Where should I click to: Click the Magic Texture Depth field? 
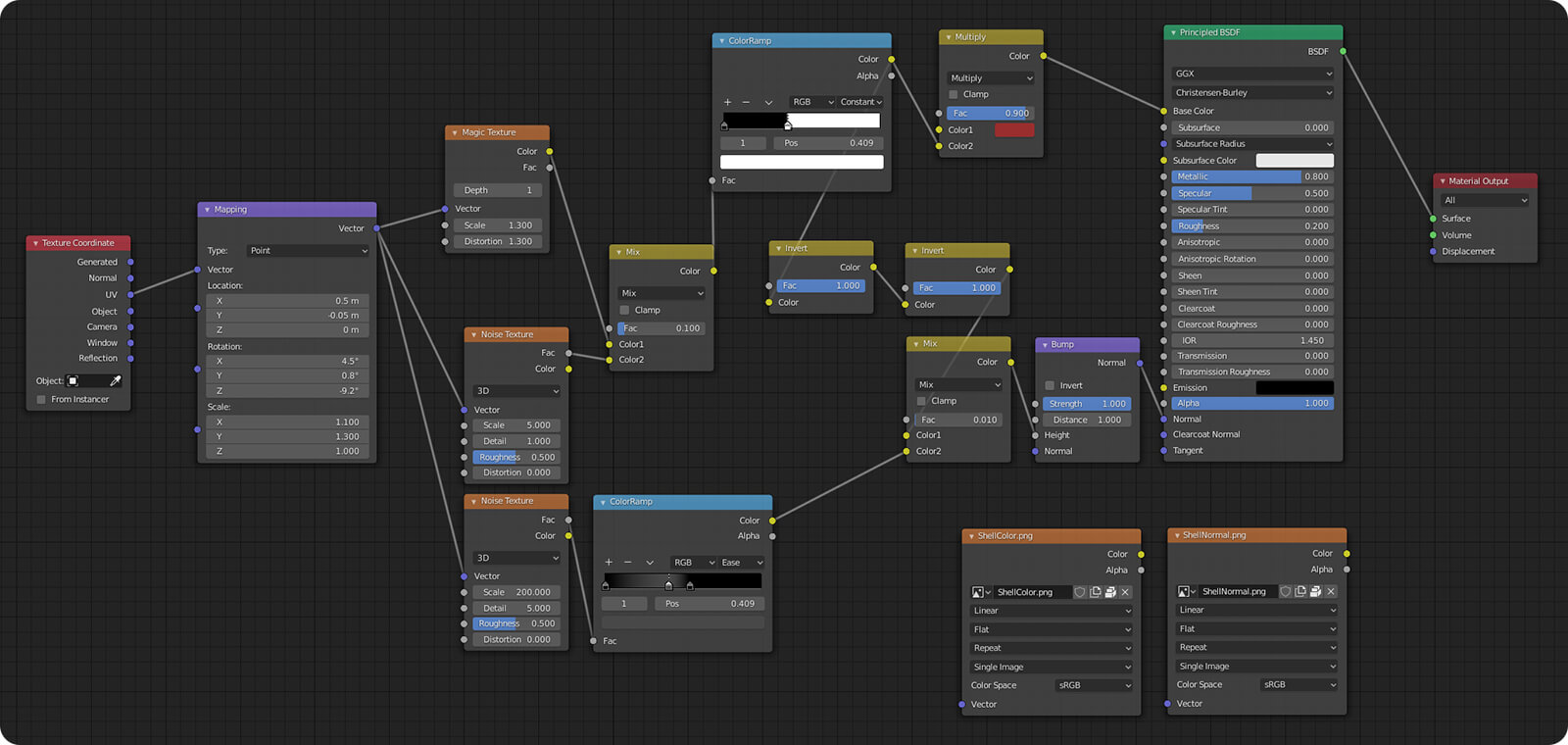[498, 190]
